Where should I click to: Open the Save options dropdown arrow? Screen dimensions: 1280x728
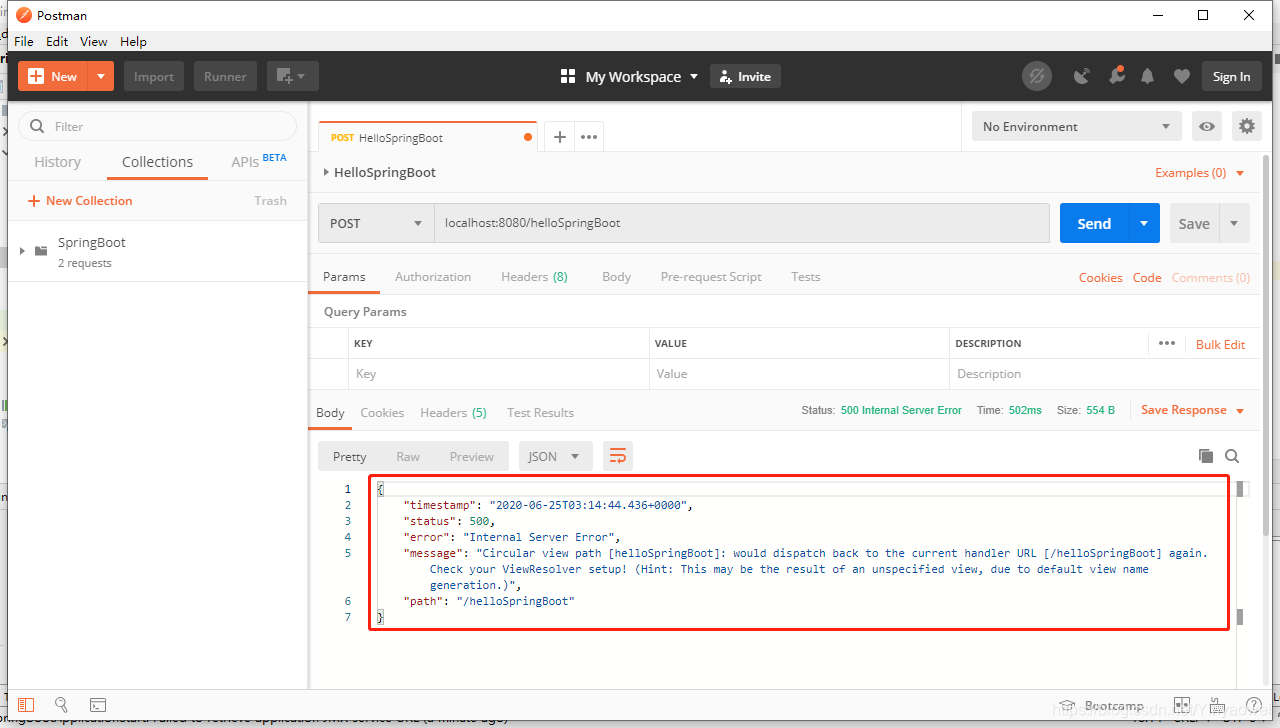click(1234, 223)
